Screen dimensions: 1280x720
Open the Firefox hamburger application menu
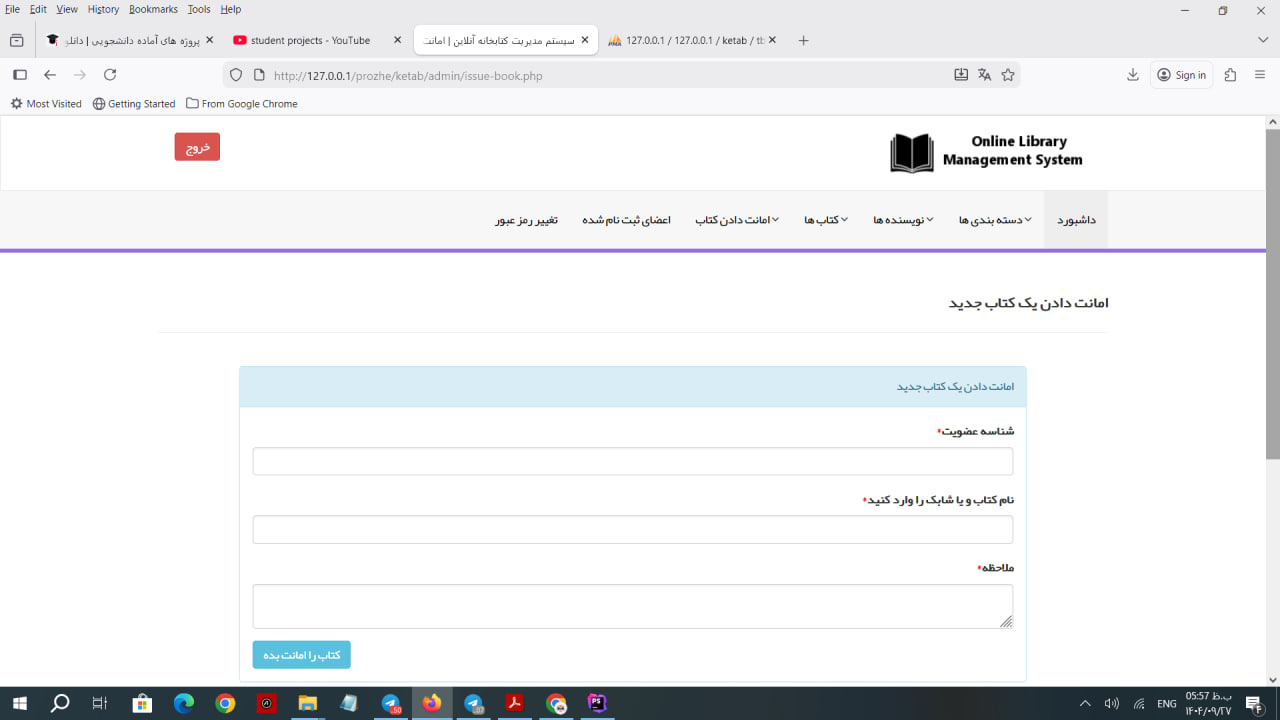pyautogui.click(x=1260, y=75)
